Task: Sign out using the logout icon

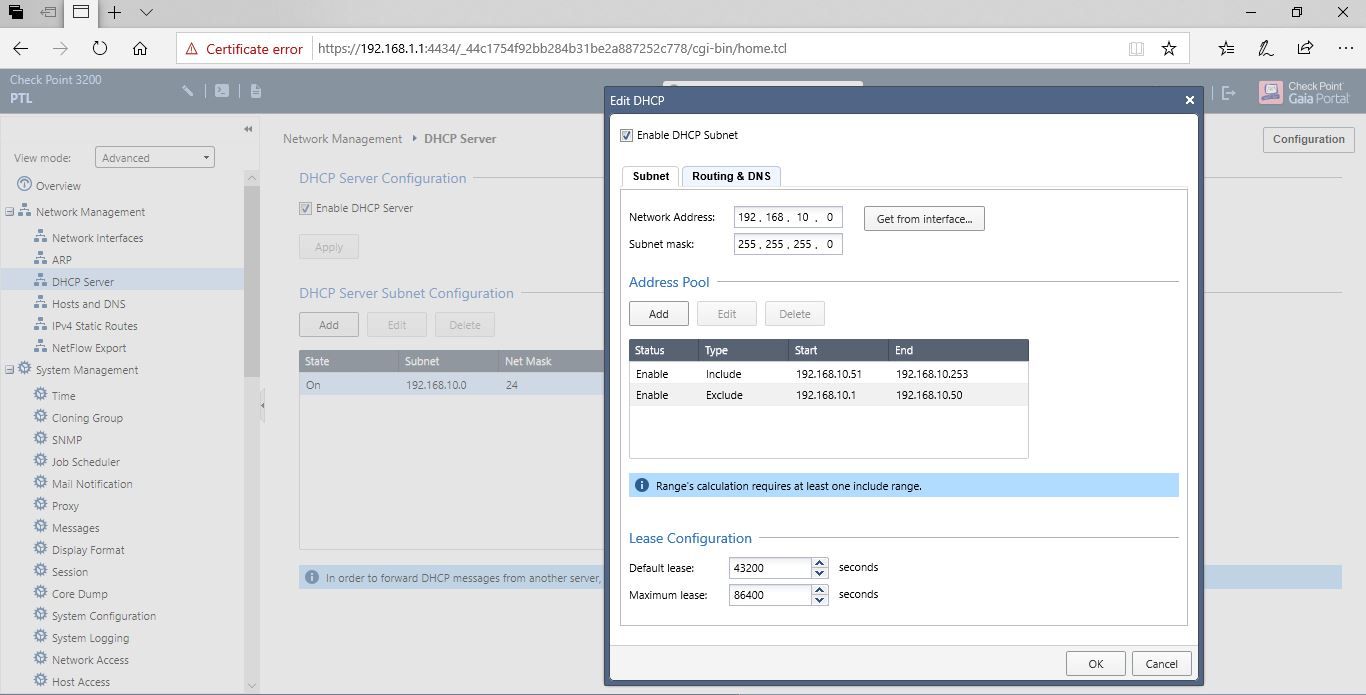Action: (1228, 90)
